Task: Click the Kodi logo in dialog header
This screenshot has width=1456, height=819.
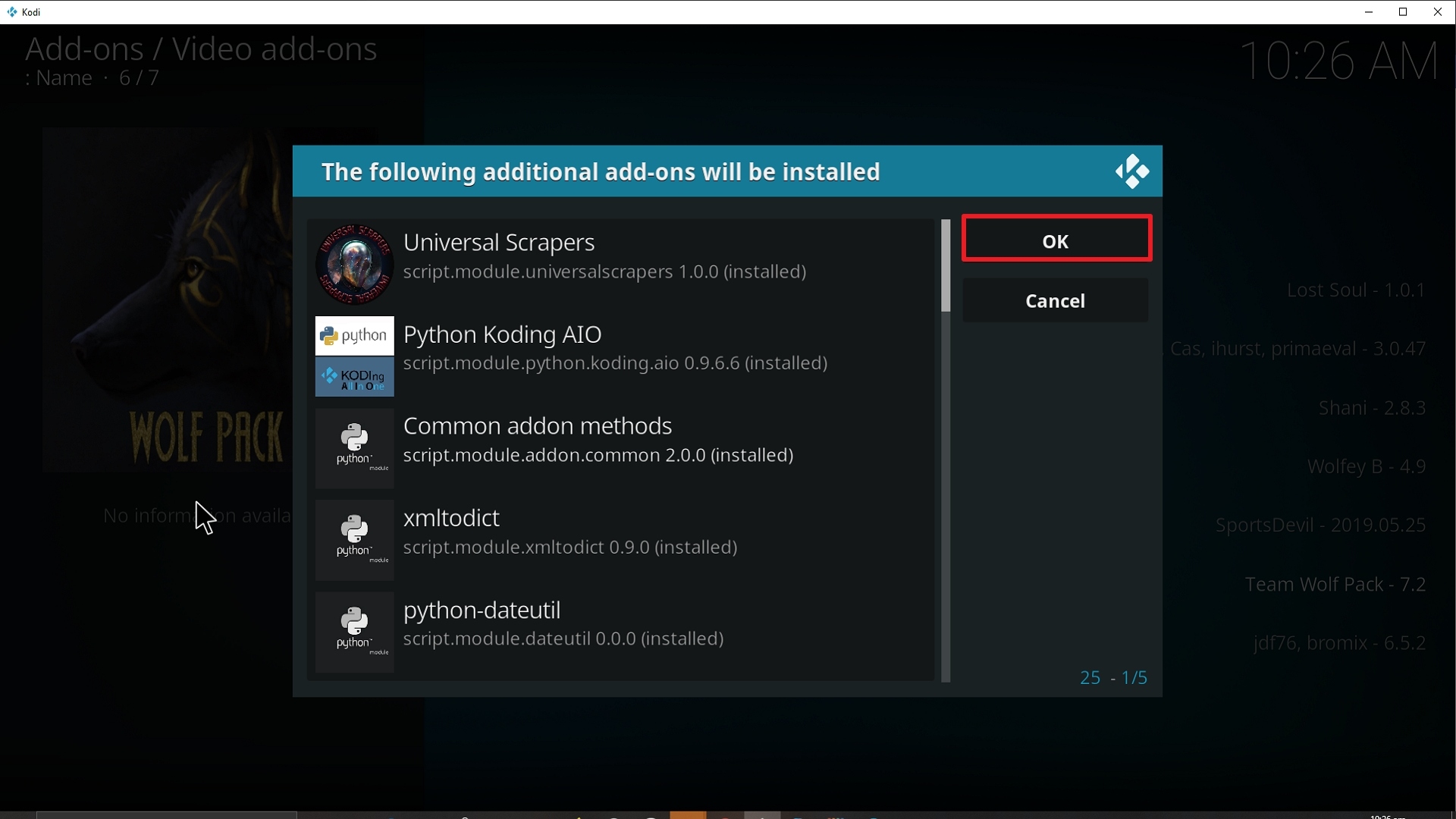Action: pyautogui.click(x=1132, y=171)
